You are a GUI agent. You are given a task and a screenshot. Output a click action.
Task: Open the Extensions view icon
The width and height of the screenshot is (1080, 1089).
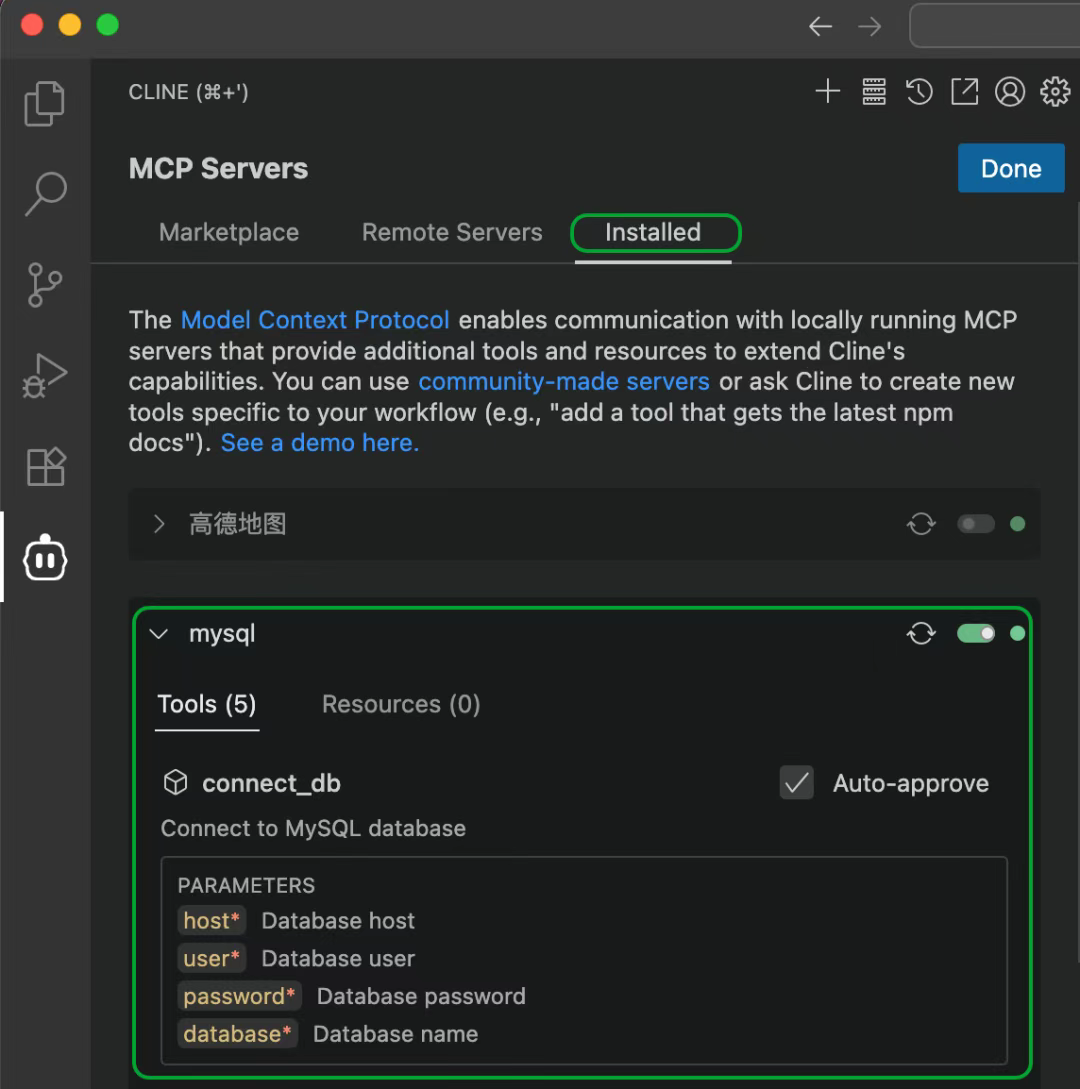click(x=45, y=466)
